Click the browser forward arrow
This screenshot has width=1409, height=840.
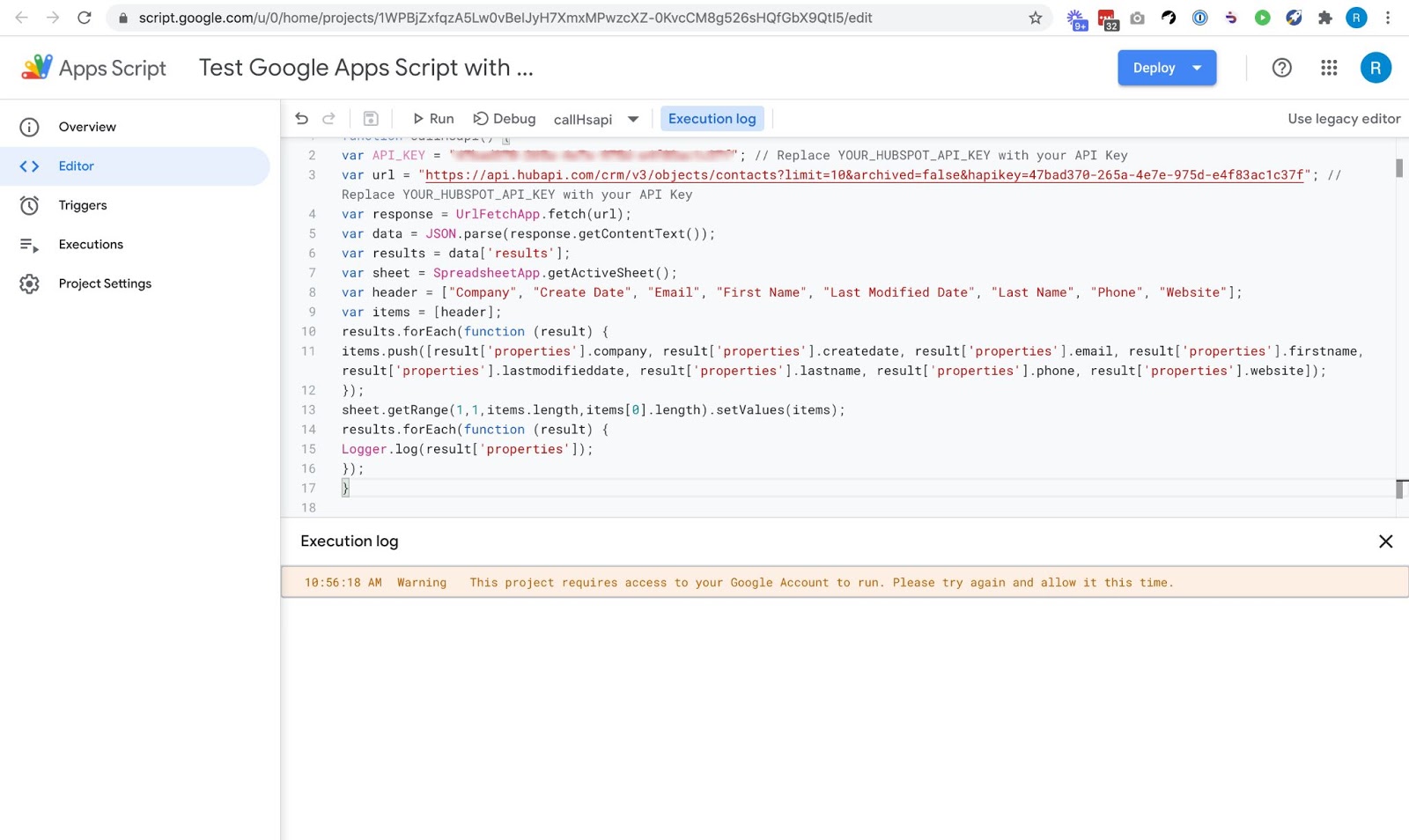[53, 18]
